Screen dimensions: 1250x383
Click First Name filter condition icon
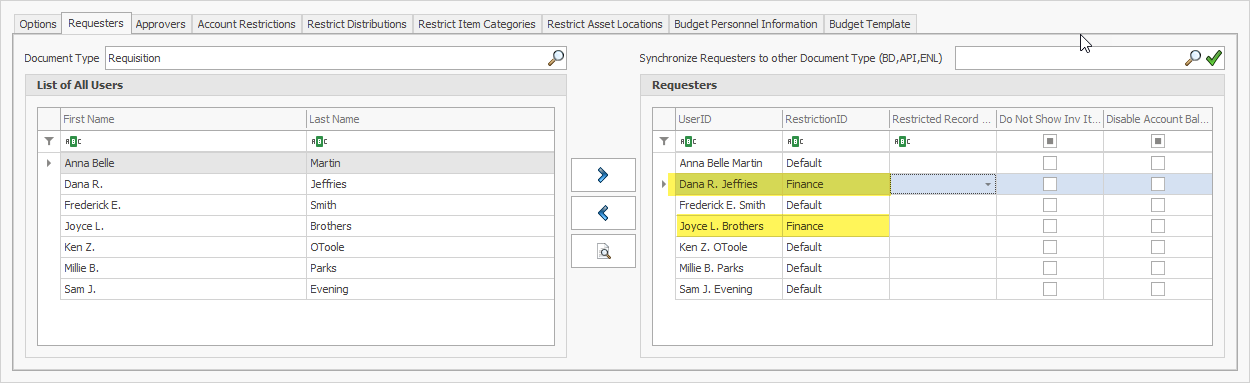click(73, 141)
